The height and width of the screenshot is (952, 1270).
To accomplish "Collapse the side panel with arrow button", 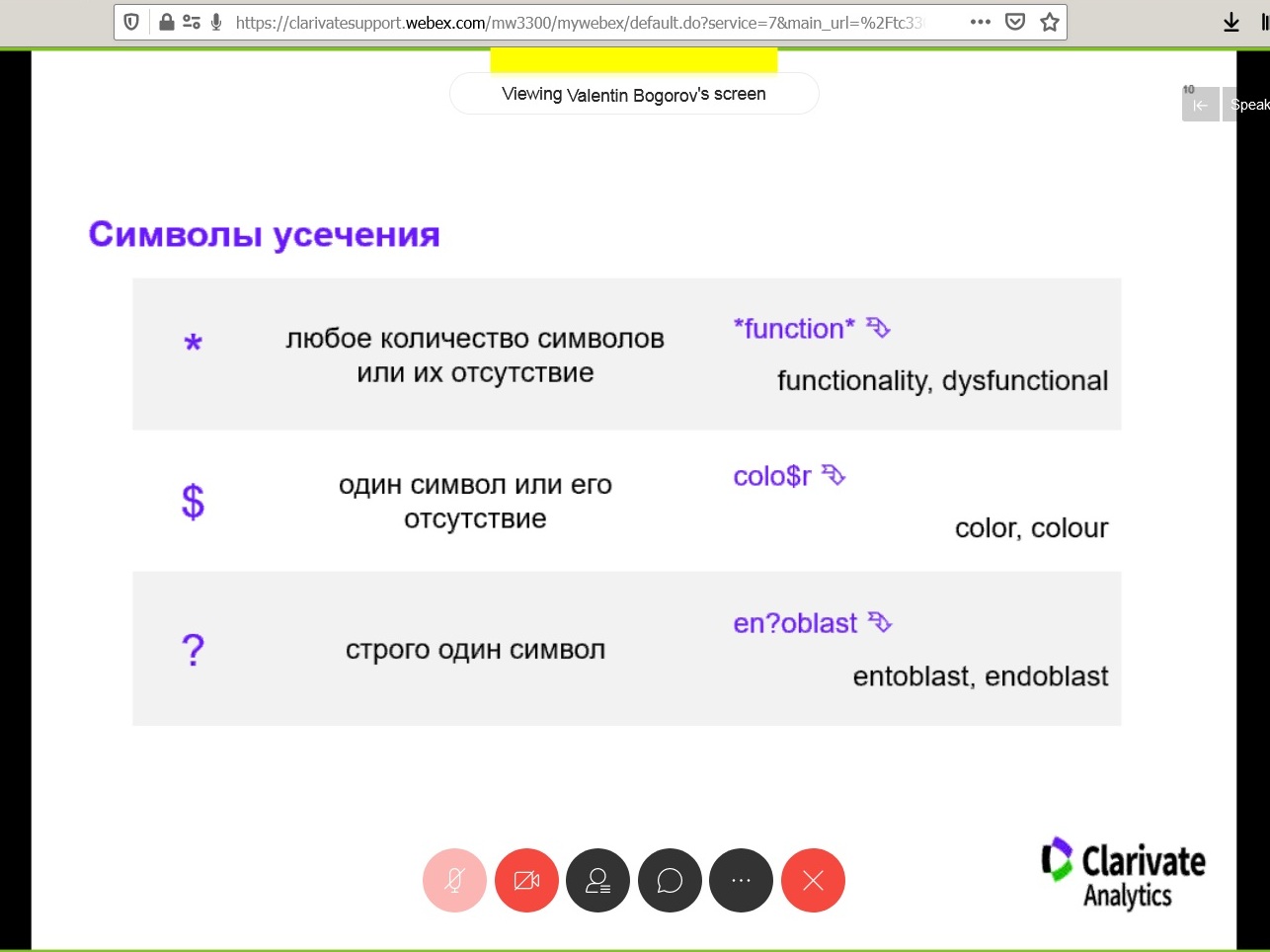I will [1200, 105].
